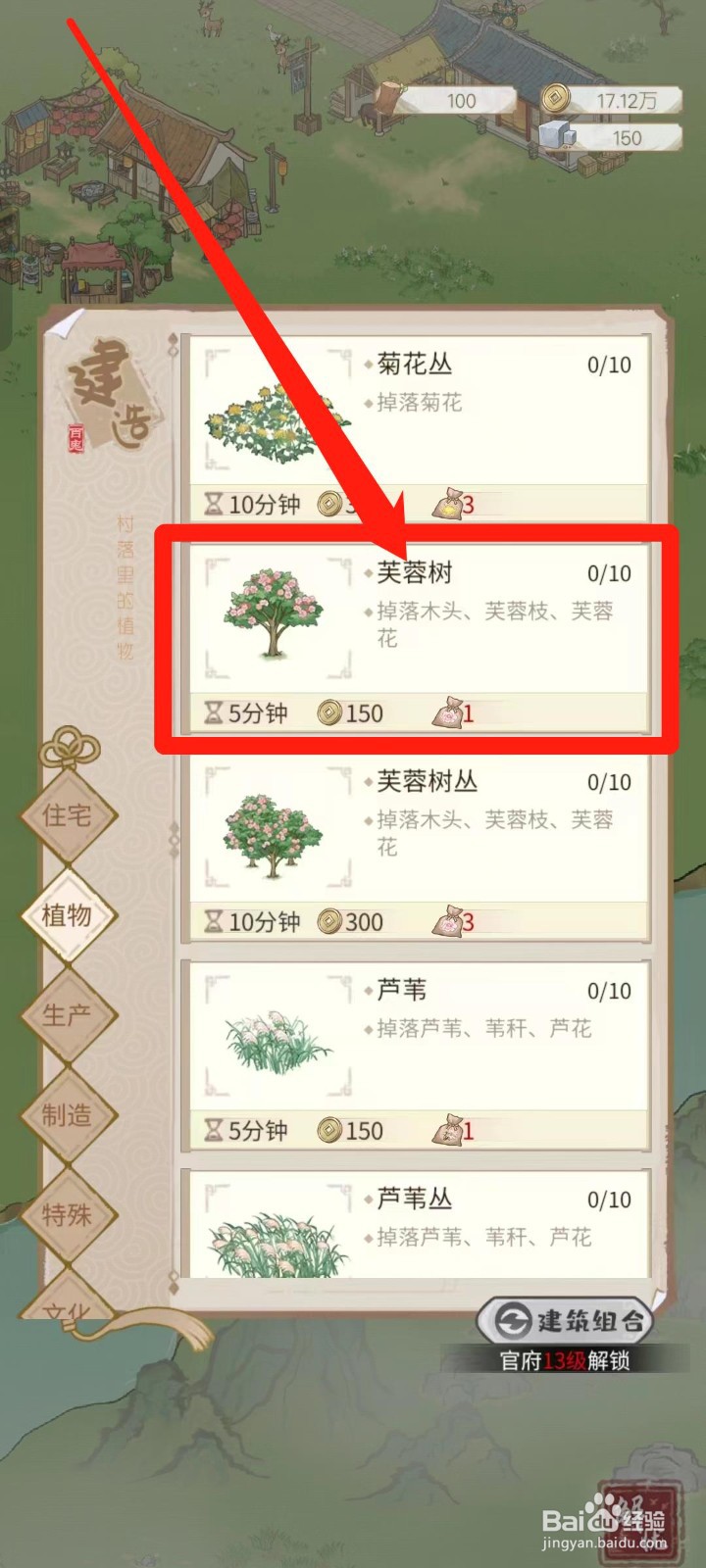The image size is (706, 1568).
Task: Open the 特殊 category tab
Action: tap(67, 1214)
